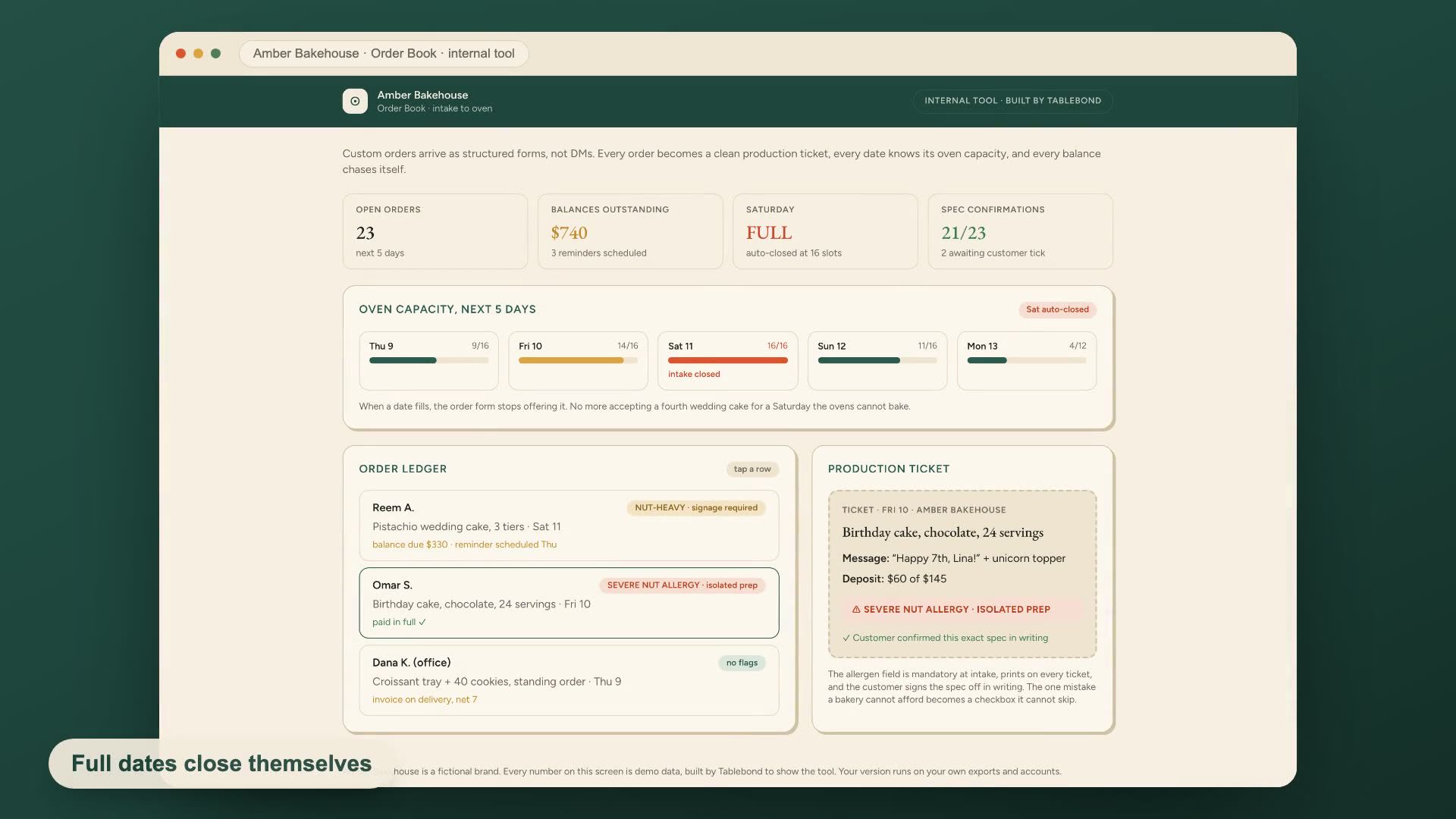Click the 'Sat auto-closed' badge
This screenshot has width=1456, height=819.
(1057, 309)
